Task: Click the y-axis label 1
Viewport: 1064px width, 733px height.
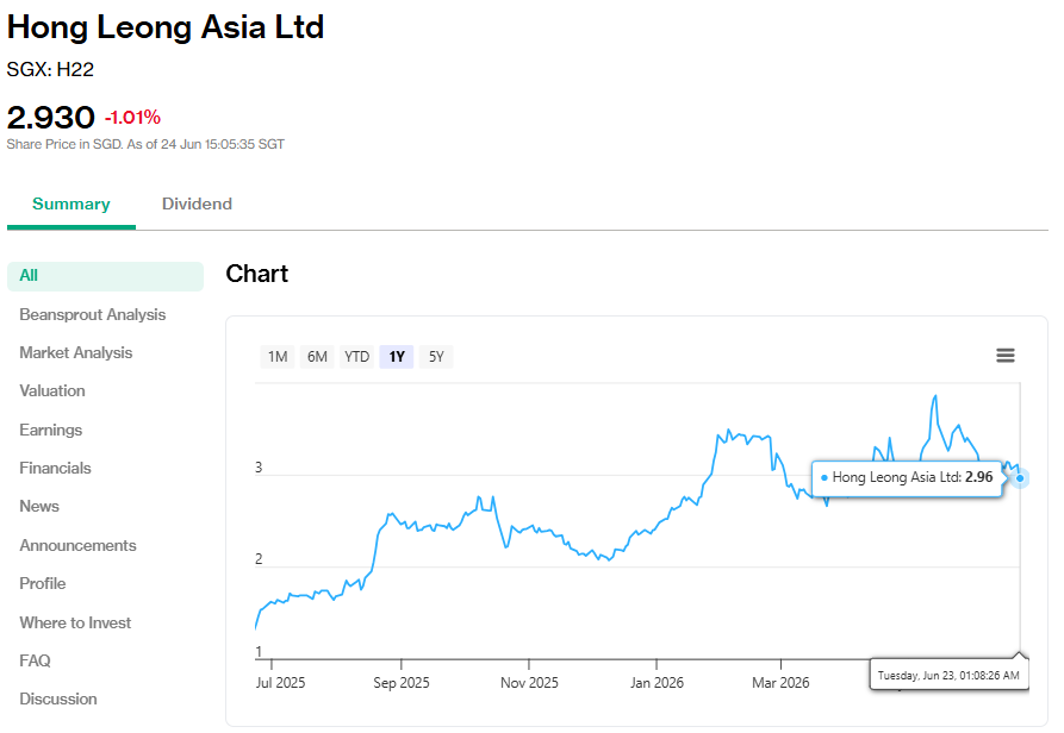Action: click(259, 652)
